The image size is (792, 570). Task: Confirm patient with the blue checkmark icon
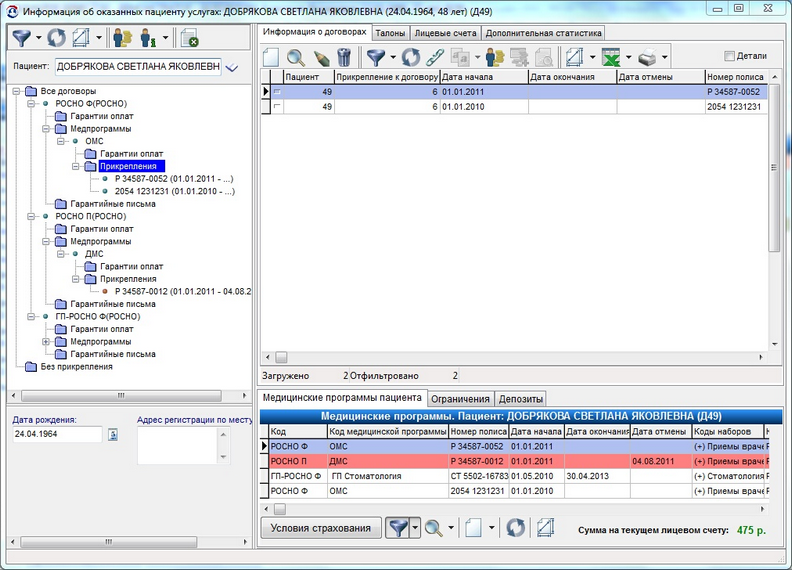click(232, 67)
